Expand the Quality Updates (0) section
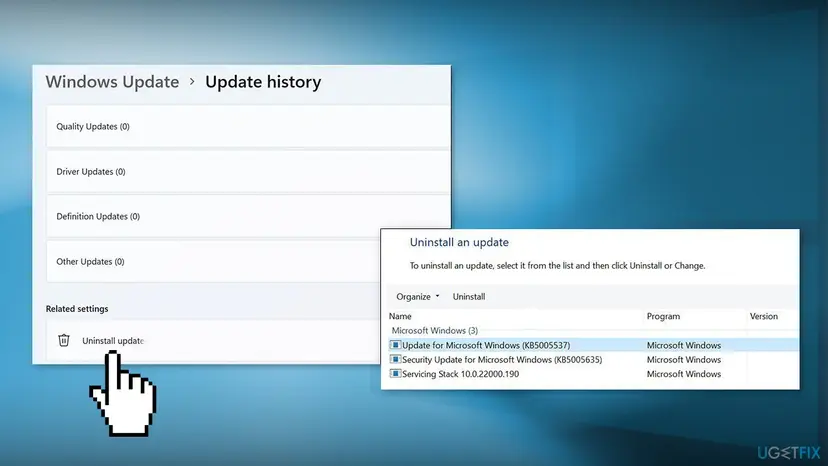 click(248, 126)
